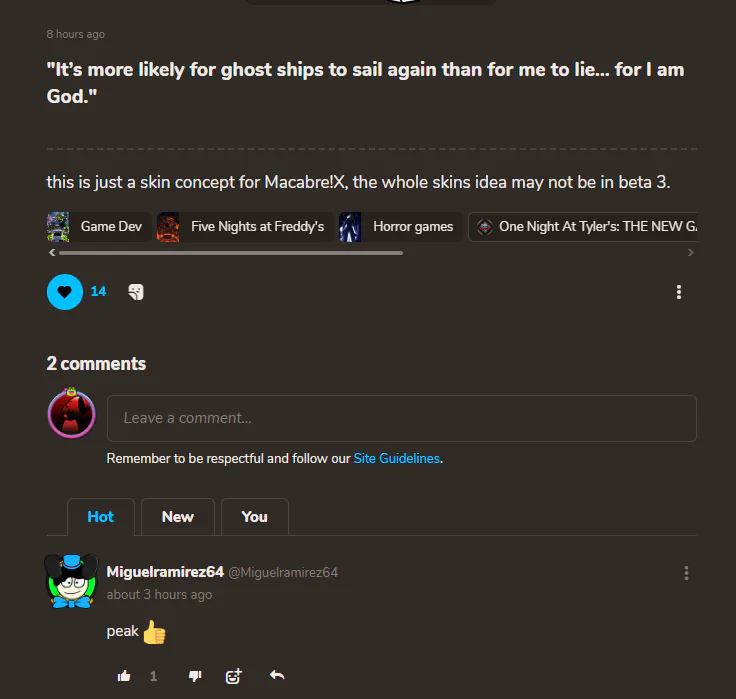Toggle the blue heart like button
This screenshot has width=736, height=699.
pos(65,292)
